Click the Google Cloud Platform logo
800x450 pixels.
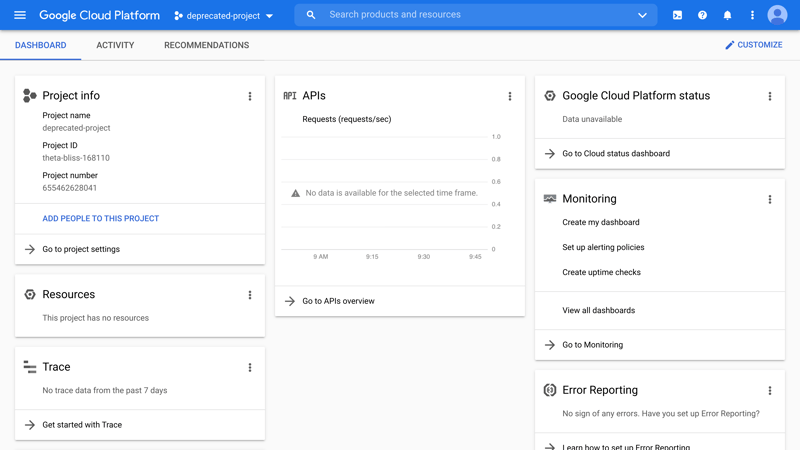point(99,15)
